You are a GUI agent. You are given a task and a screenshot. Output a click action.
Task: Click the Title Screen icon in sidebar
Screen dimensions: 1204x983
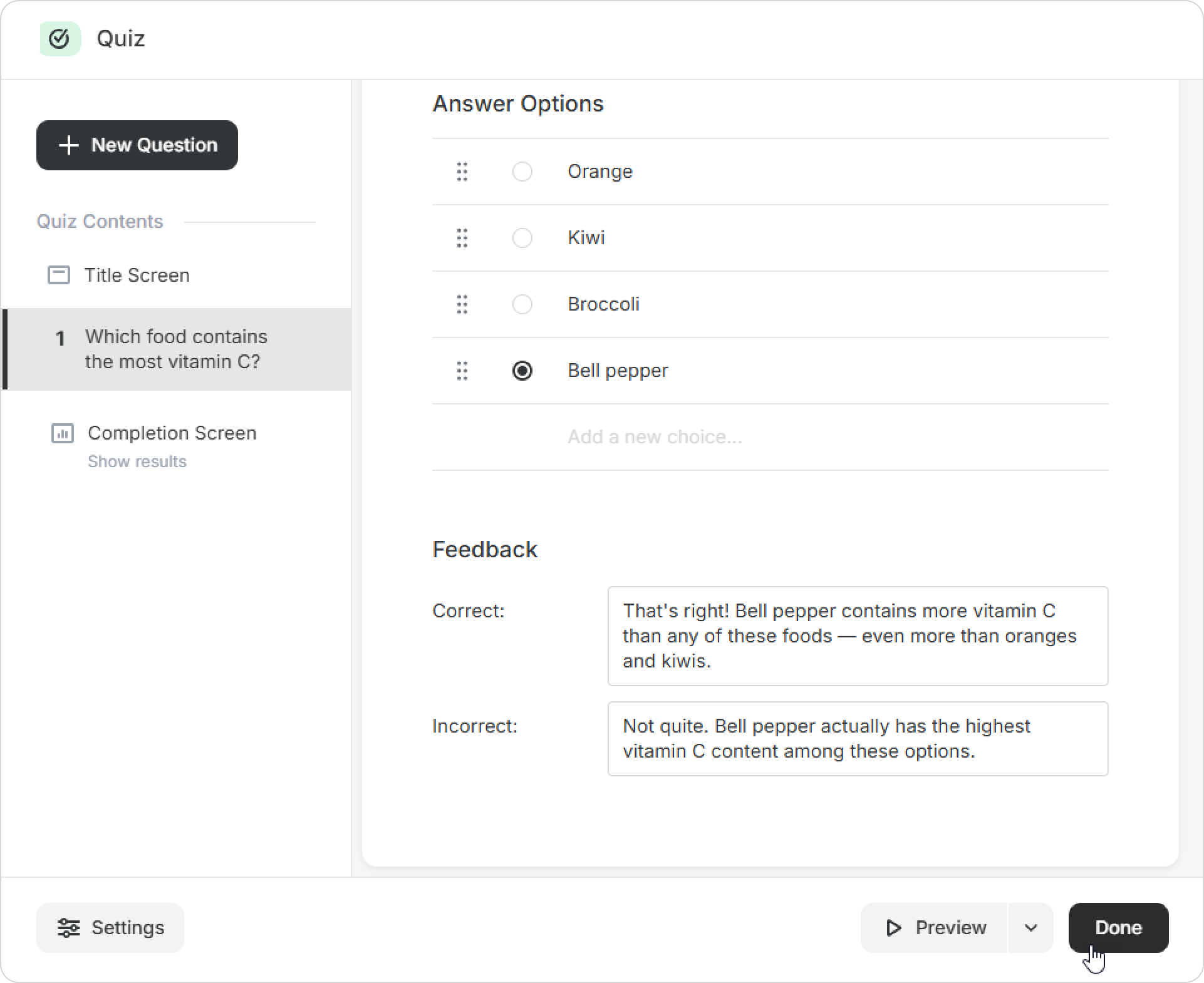coord(59,275)
